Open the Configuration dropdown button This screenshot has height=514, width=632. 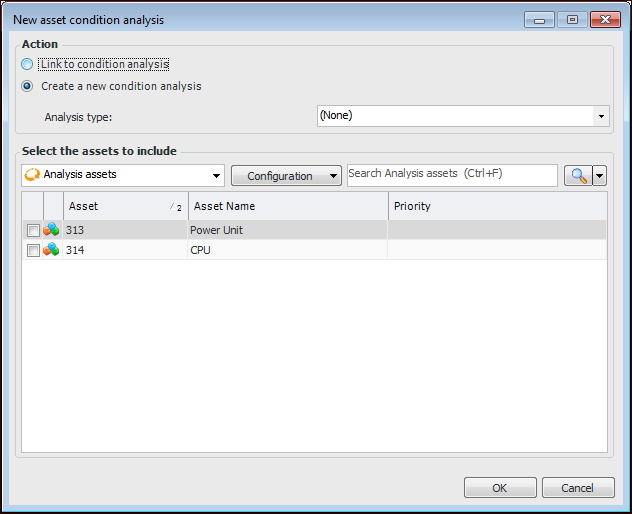point(286,176)
